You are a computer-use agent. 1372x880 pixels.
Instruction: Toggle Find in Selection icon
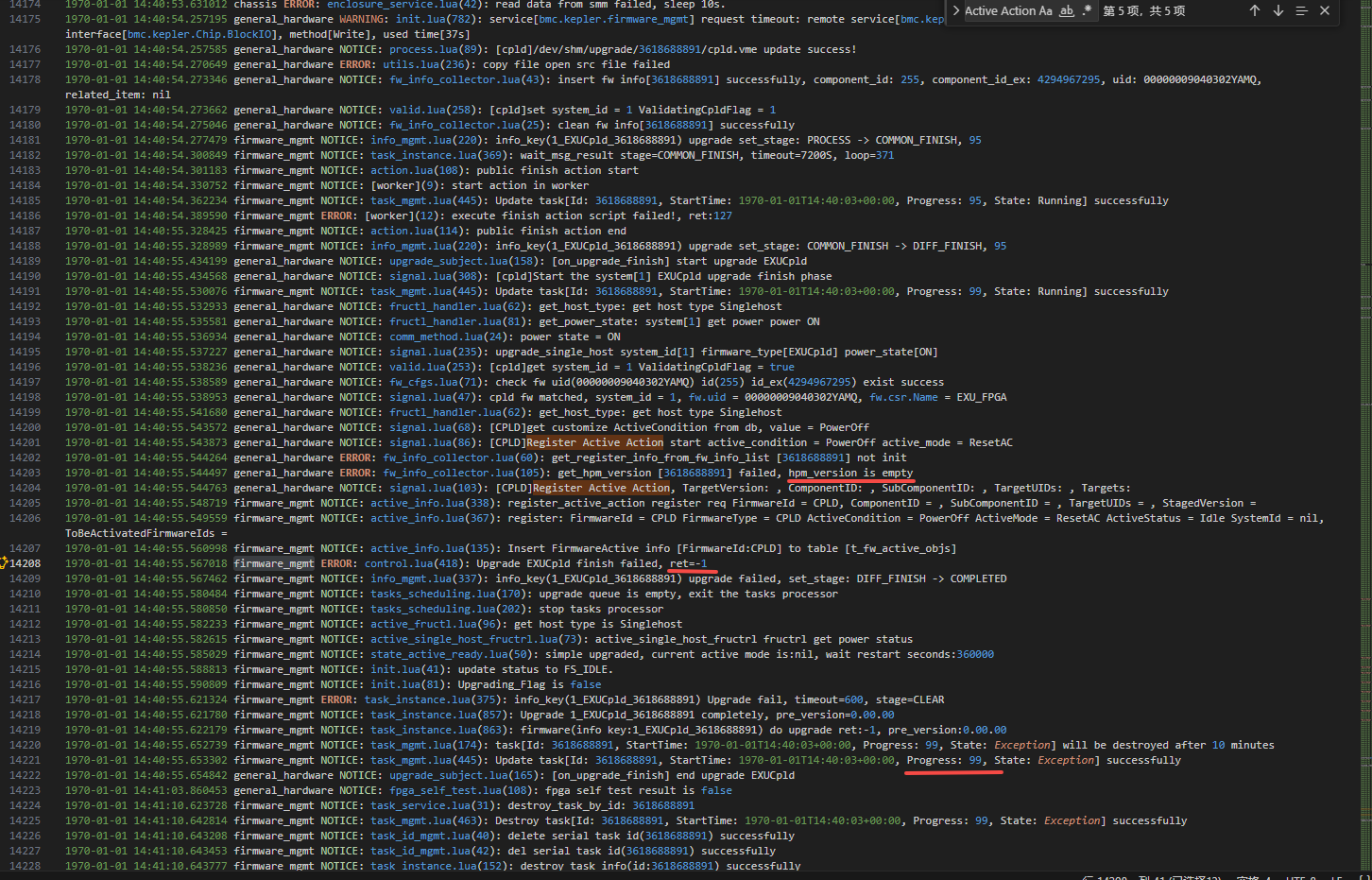1301,10
